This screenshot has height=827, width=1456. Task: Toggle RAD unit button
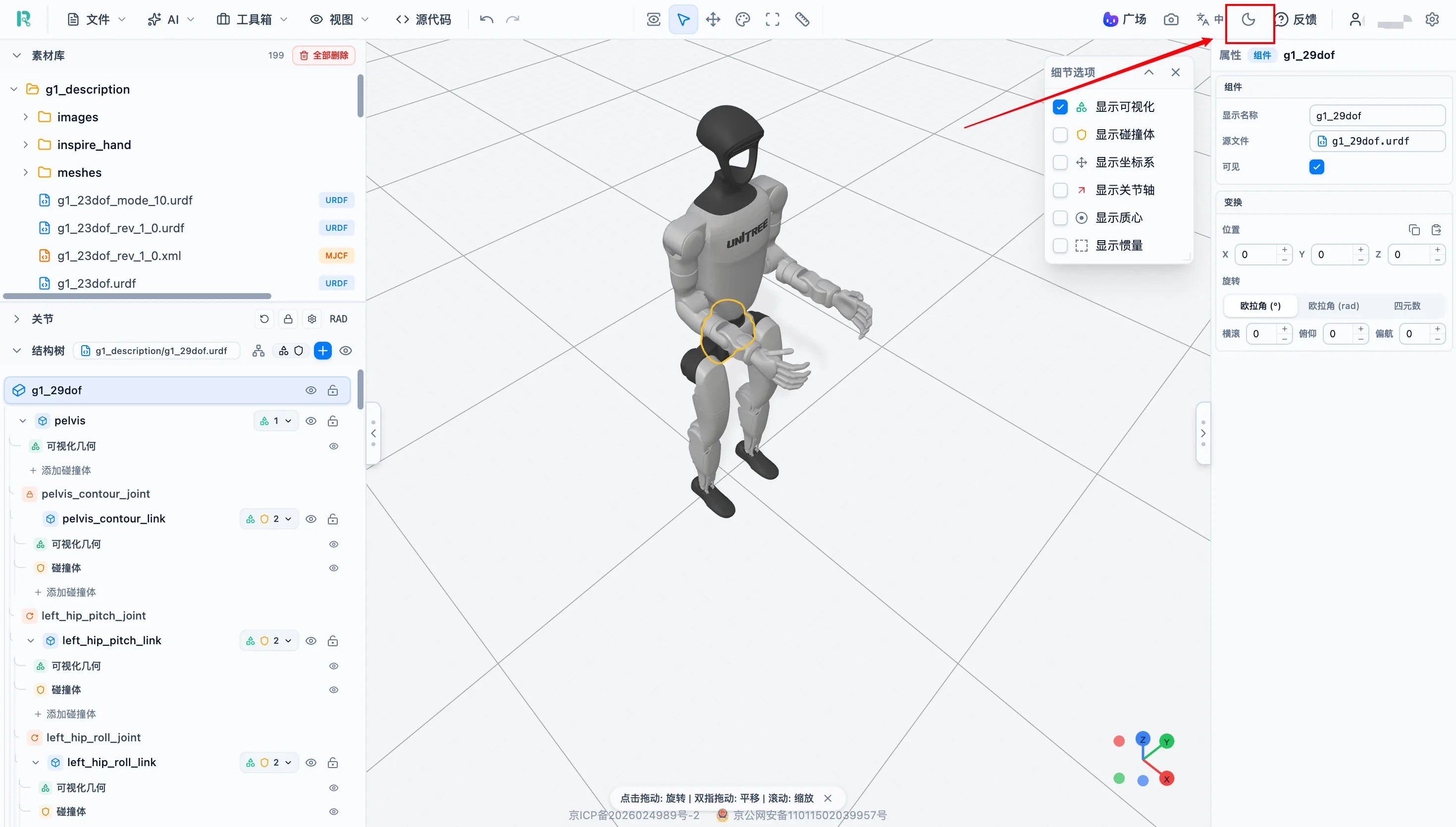338,318
